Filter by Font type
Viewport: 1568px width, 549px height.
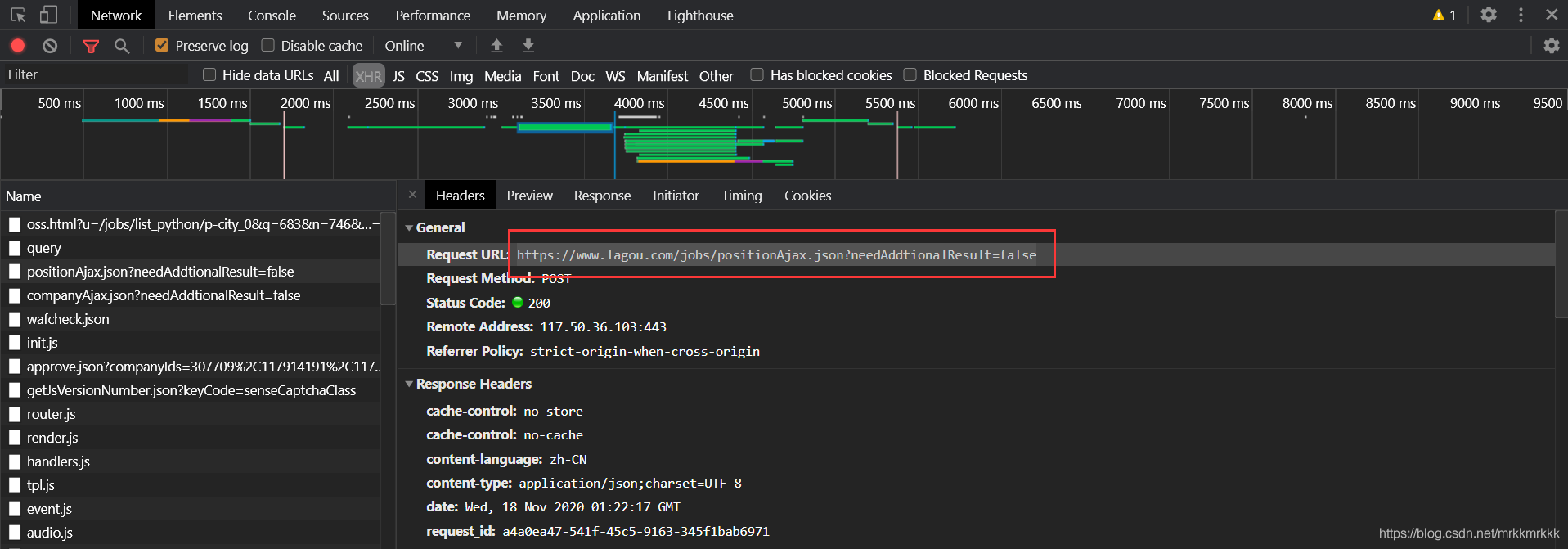(546, 76)
